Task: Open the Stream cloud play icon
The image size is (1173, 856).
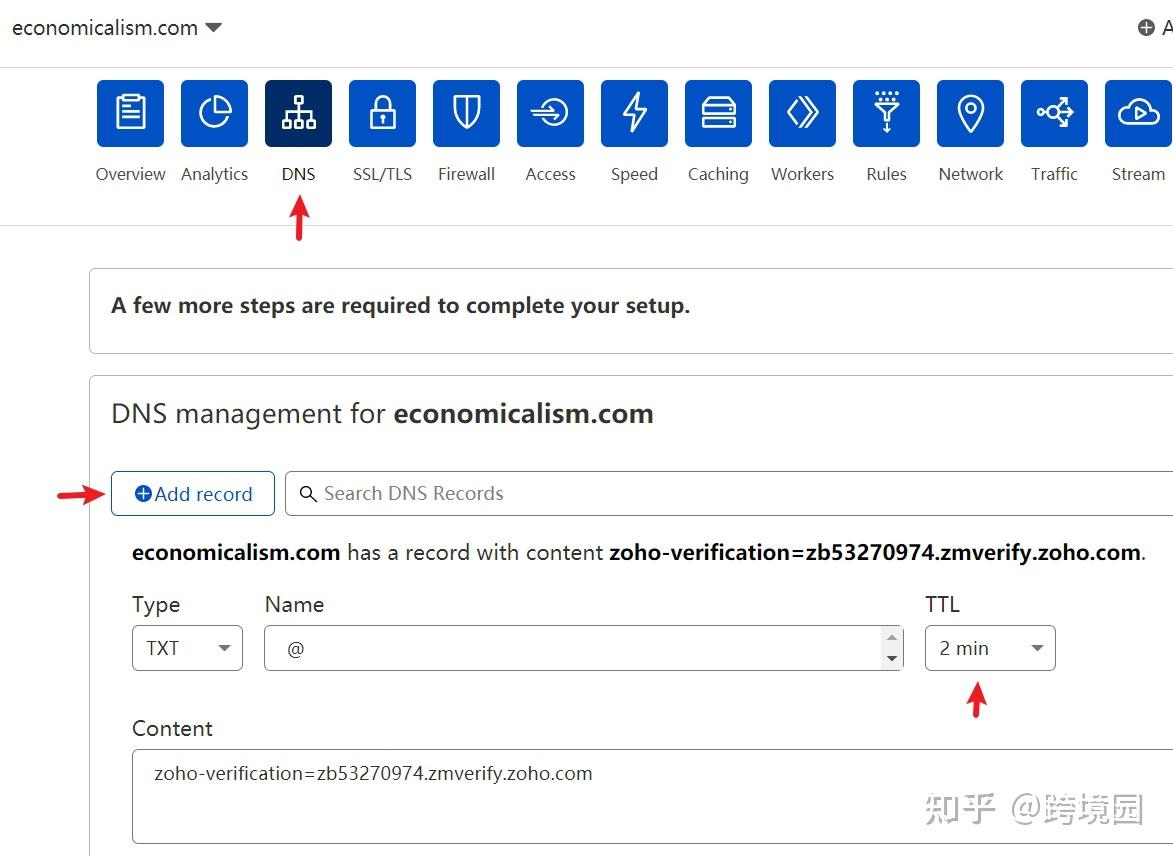Action: point(1139,113)
